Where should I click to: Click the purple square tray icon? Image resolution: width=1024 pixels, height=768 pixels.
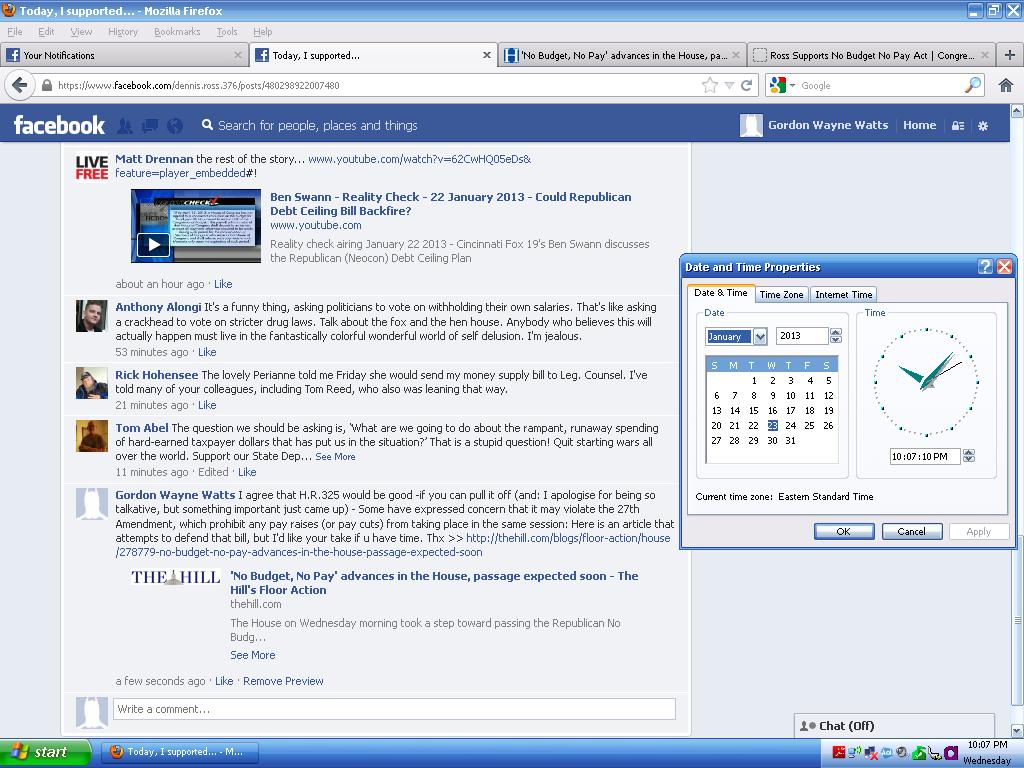951,753
